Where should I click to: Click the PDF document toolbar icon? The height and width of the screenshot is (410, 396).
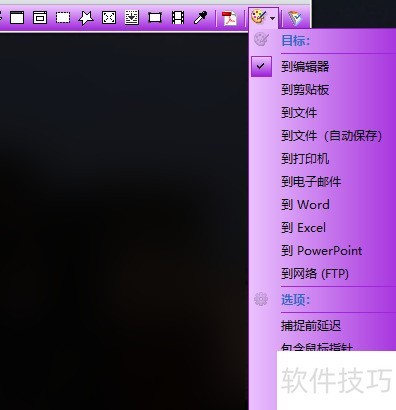[229, 18]
